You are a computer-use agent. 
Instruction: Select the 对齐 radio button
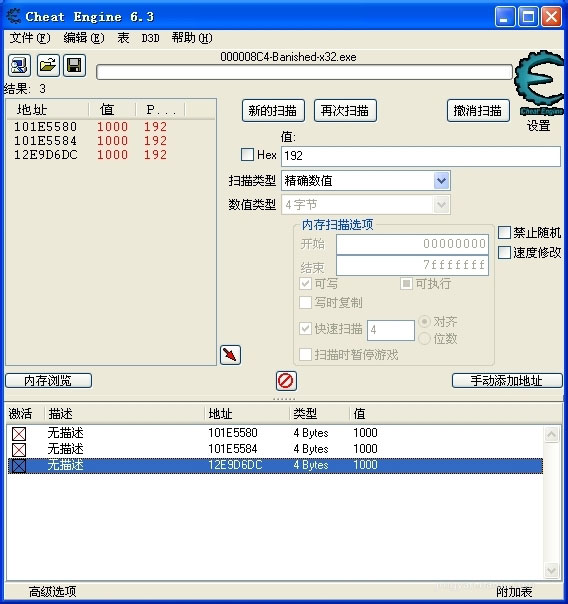[x=424, y=321]
